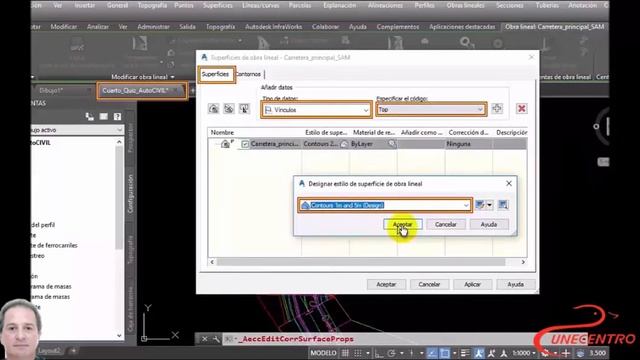Click the third surface creation icon with the cursor

pos(244,109)
